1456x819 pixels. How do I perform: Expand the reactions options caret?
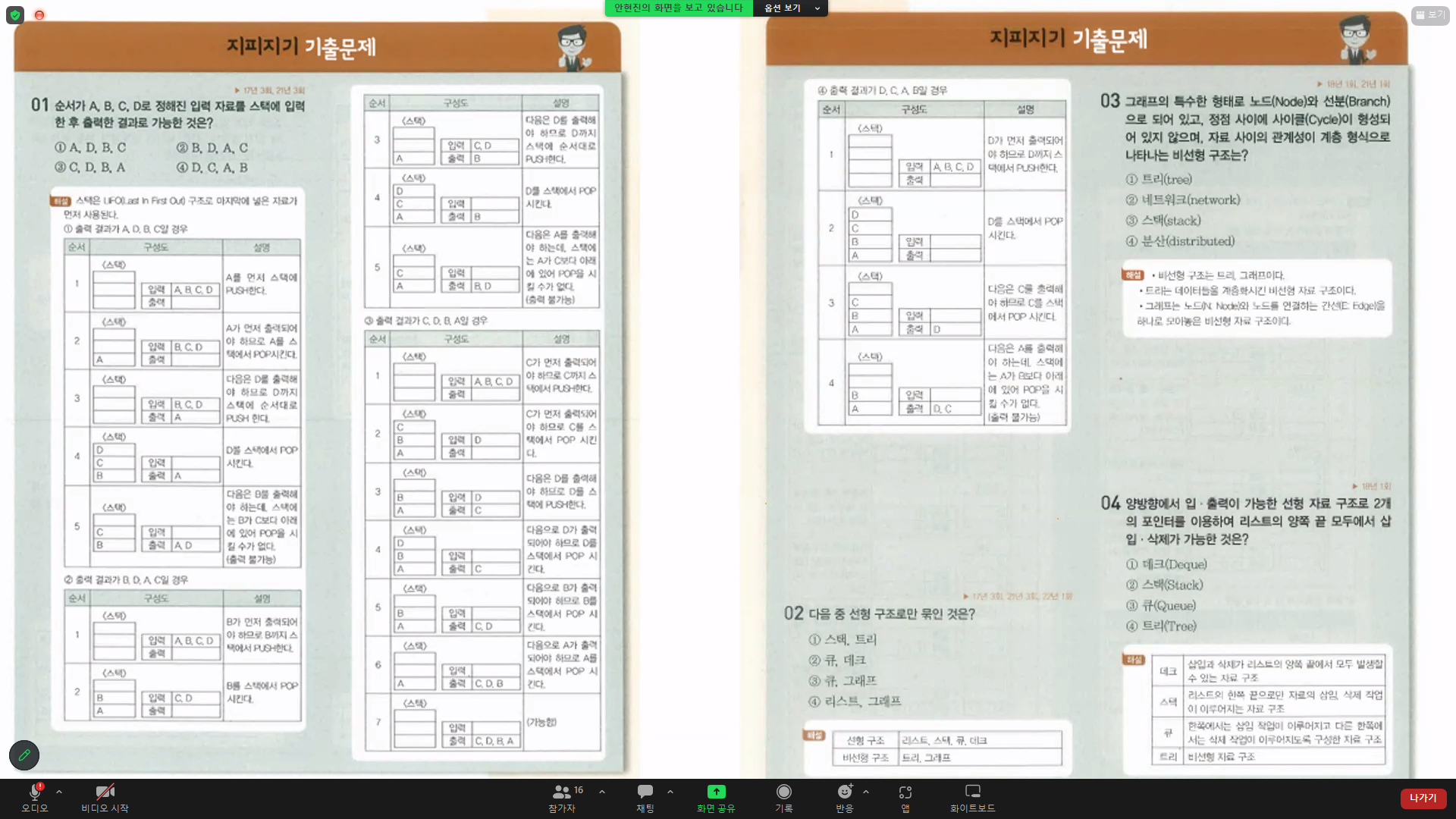866,791
